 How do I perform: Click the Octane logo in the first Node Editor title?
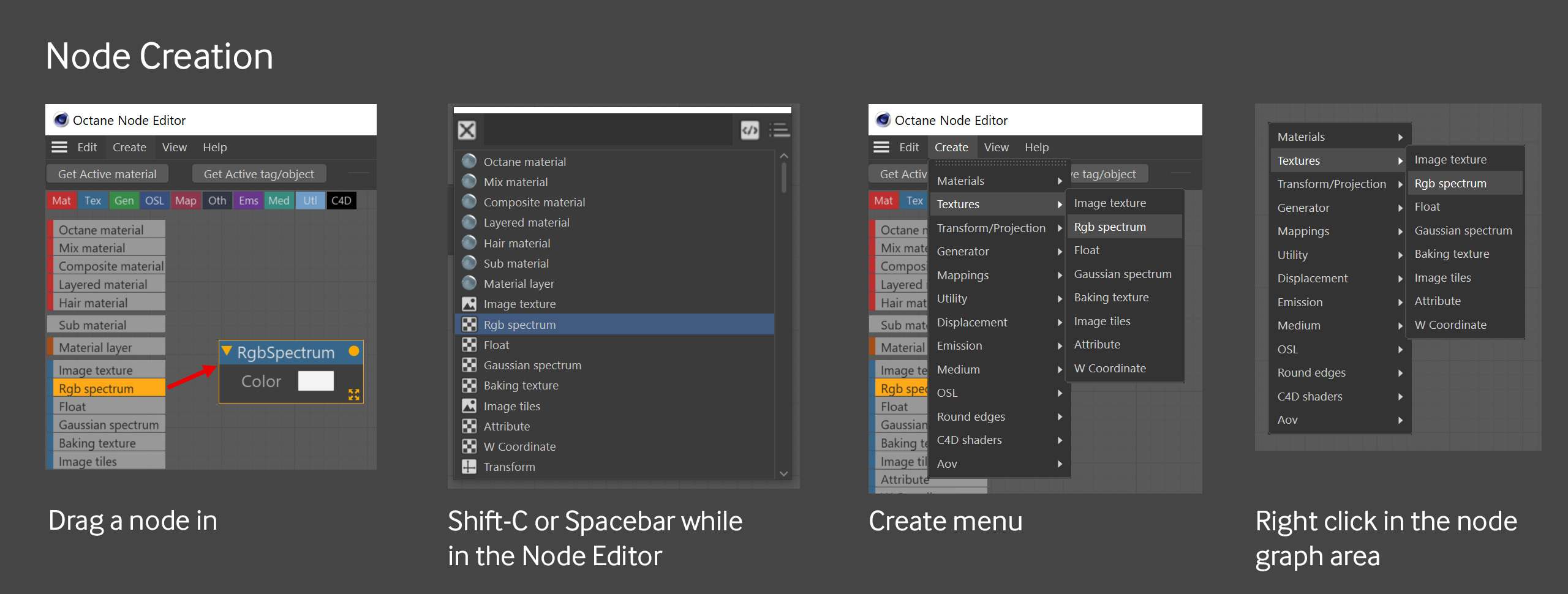(61, 119)
